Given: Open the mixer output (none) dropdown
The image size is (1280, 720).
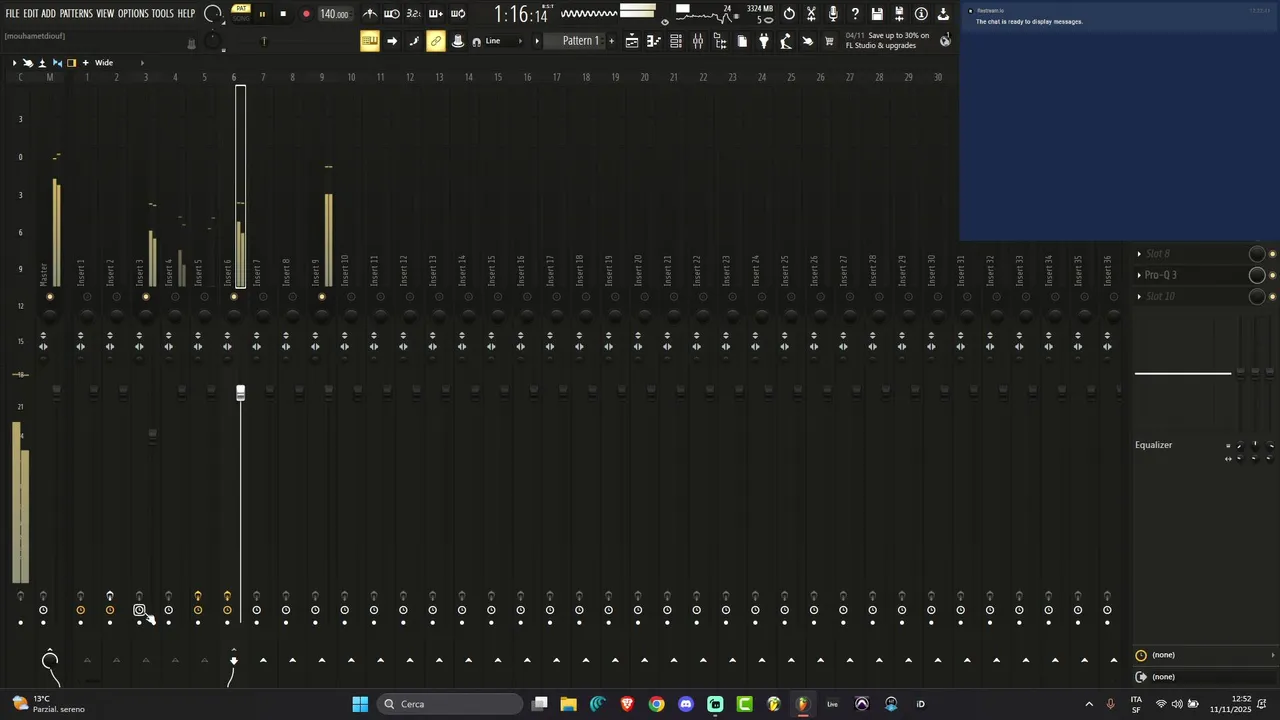Looking at the screenshot, I should (1207, 677).
